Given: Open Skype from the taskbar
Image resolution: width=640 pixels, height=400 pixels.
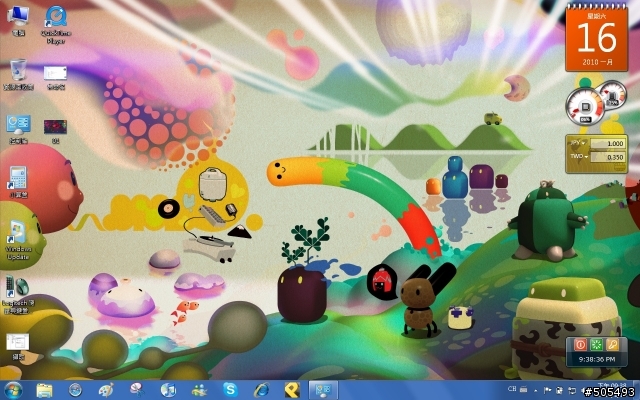Looking at the screenshot, I should point(230,390).
